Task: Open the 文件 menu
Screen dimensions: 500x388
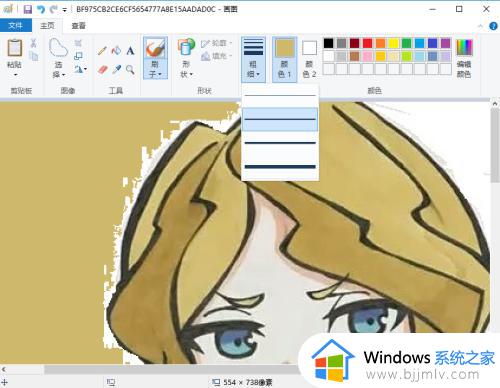Action: pyautogui.click(x=16, y=25)
